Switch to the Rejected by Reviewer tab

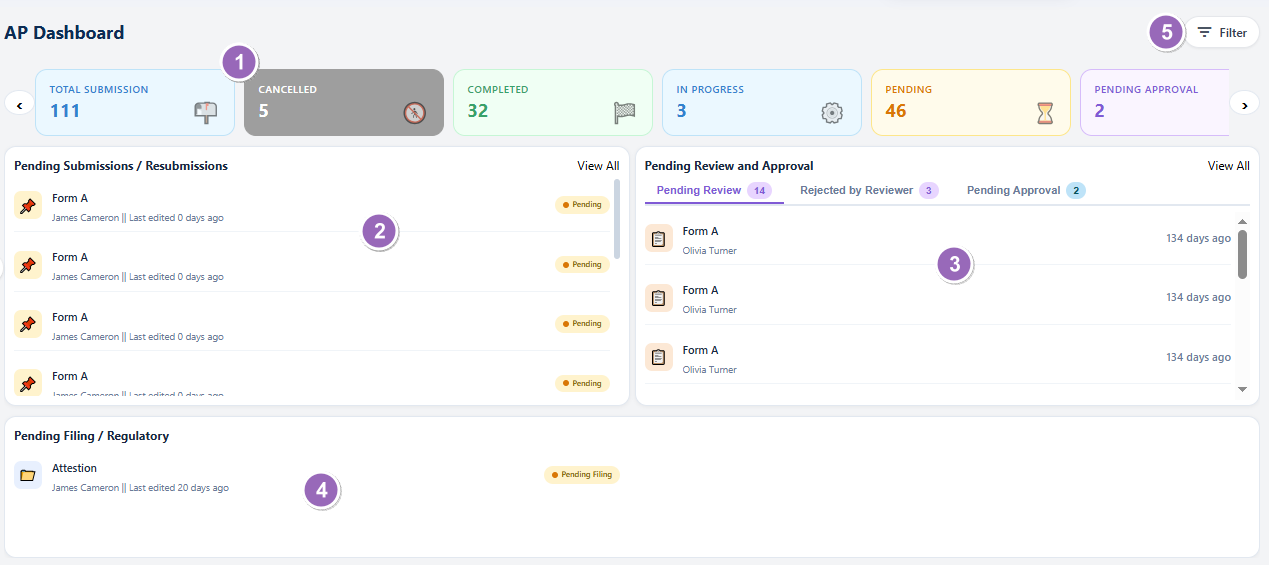869,190
